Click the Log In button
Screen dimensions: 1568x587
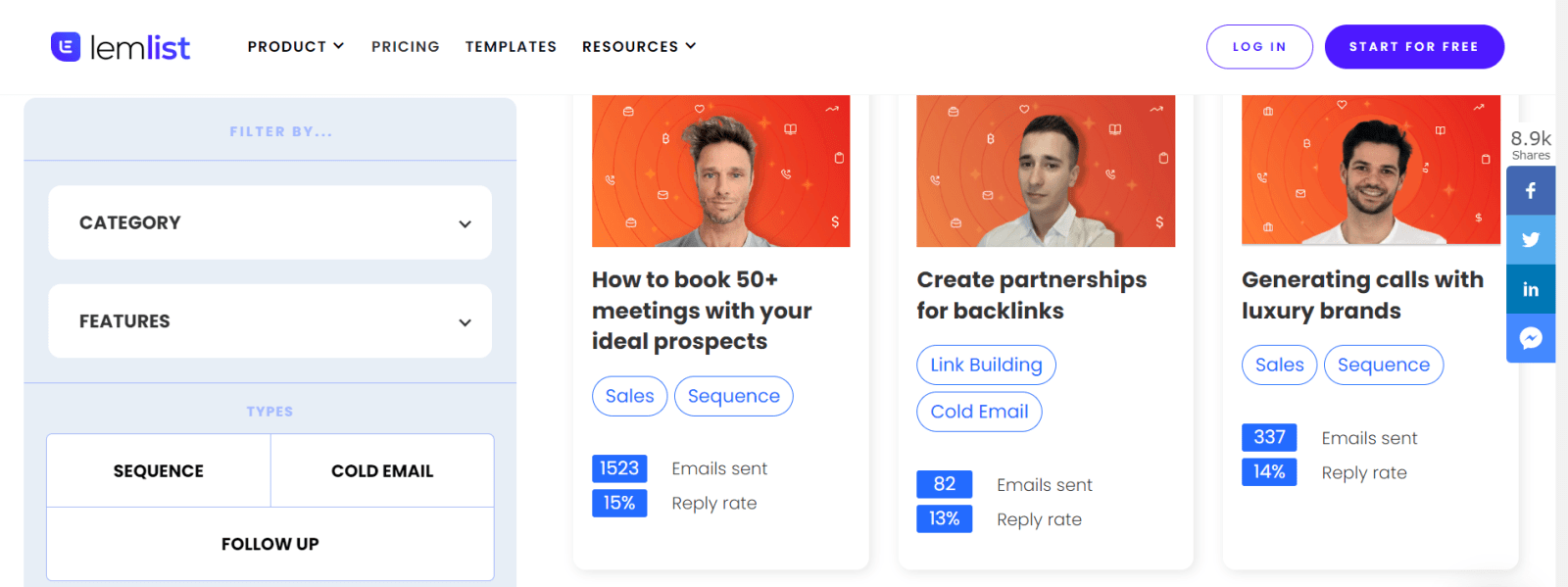click(1259, 47)
